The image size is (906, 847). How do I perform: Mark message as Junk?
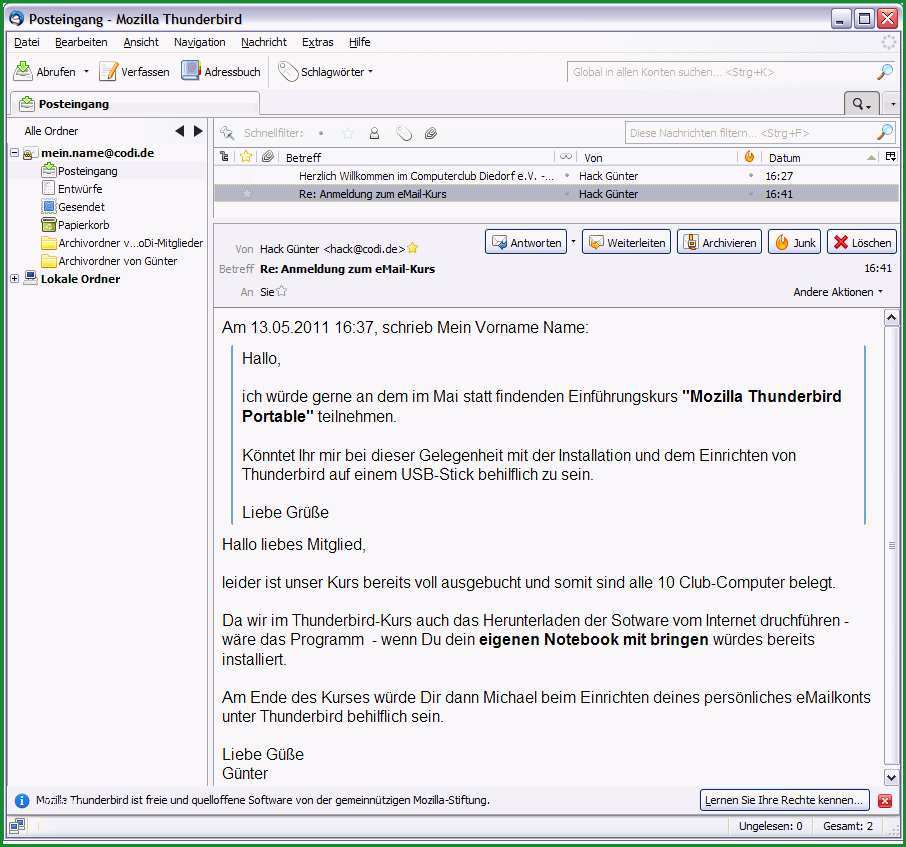tap(794, 243)
